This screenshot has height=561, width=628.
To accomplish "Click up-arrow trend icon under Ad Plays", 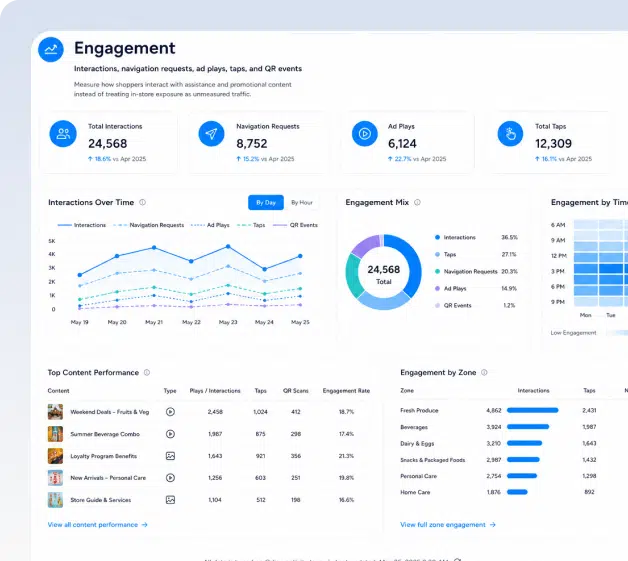I will (390, 159).
